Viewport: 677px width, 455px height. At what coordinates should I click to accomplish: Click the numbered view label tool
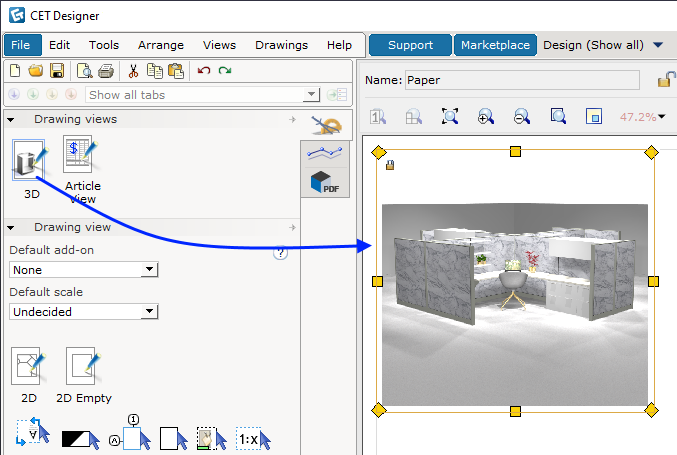pyautogui.click(x=130, y=433)
